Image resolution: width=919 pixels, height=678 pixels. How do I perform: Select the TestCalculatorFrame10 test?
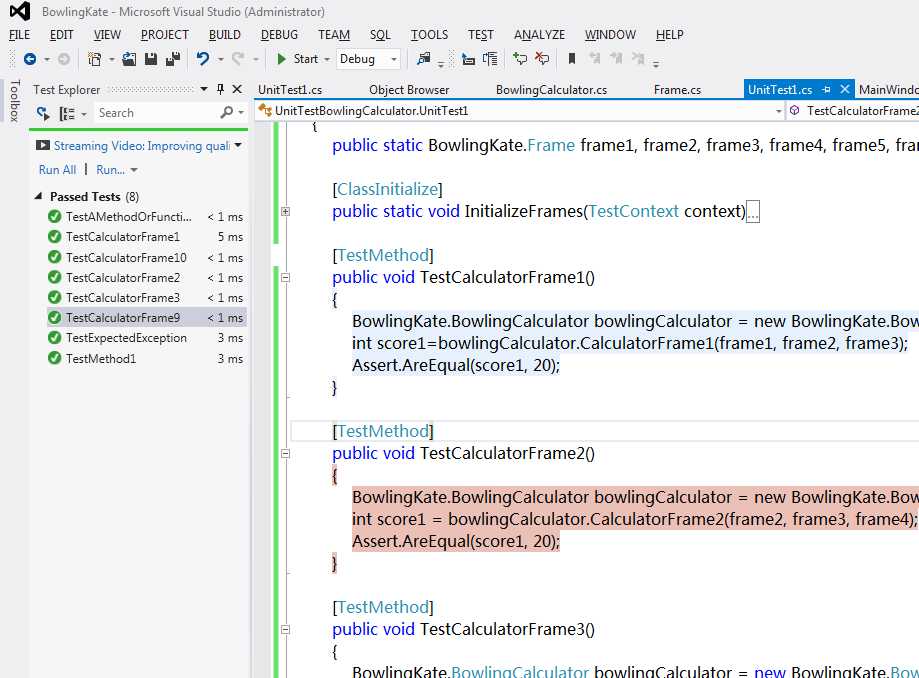(x=147, y=257)
